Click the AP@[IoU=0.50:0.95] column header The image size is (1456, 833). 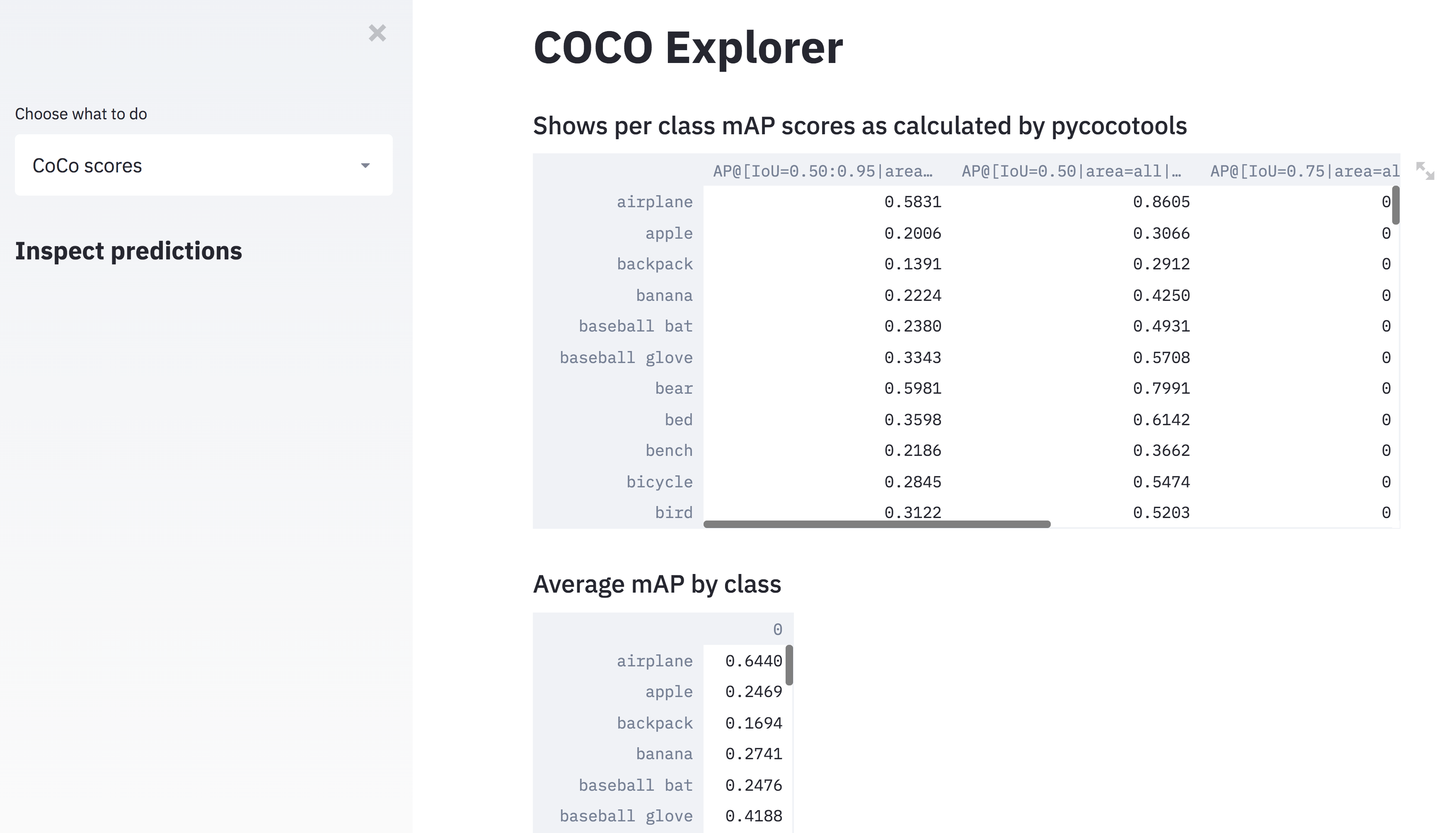point(822,171)
